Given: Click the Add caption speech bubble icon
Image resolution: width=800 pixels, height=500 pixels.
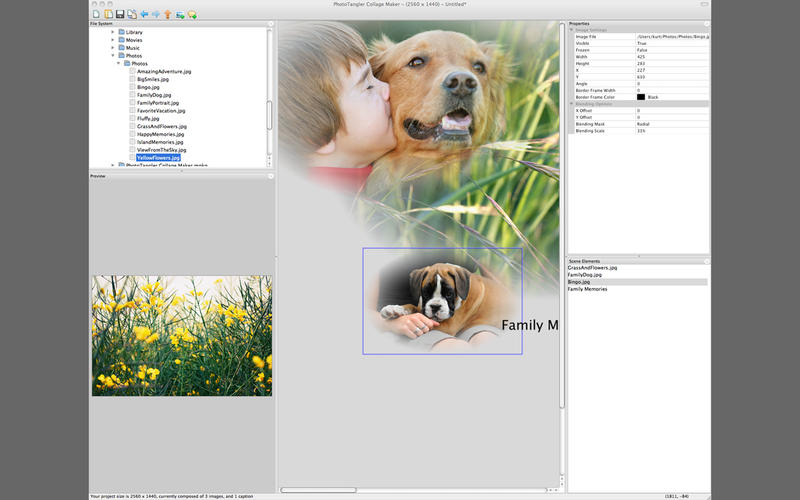Looking at the screenshot, I should (x=192, y=14).
